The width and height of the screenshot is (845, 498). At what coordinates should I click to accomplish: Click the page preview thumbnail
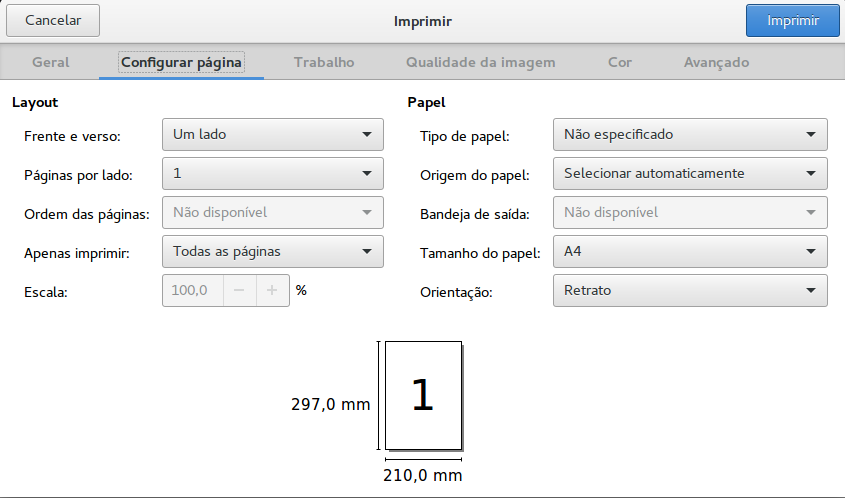(x=424, y=395)
